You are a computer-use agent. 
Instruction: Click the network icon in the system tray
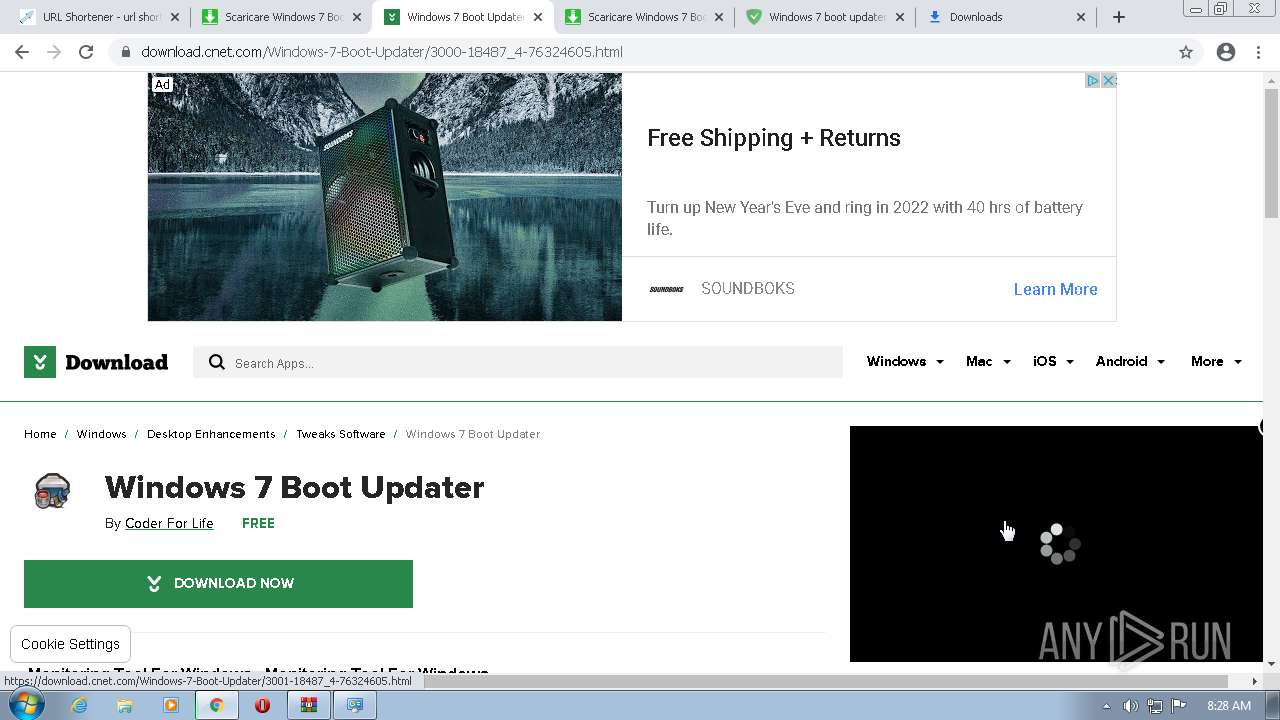pos(1155,706)
